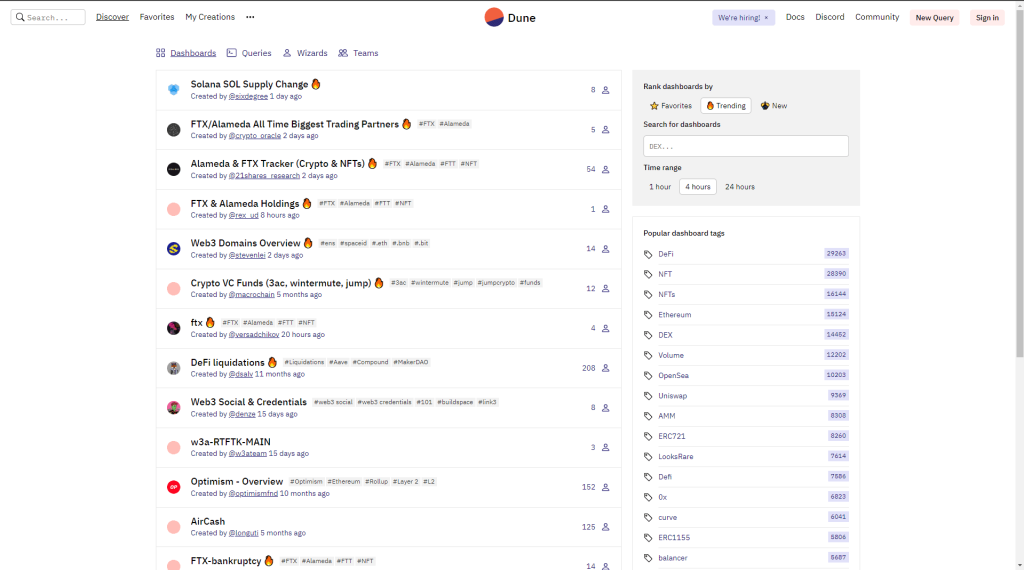Click tag icon next to OpenSea
This screenshot has width=1024, height=570.
(648, 375)
